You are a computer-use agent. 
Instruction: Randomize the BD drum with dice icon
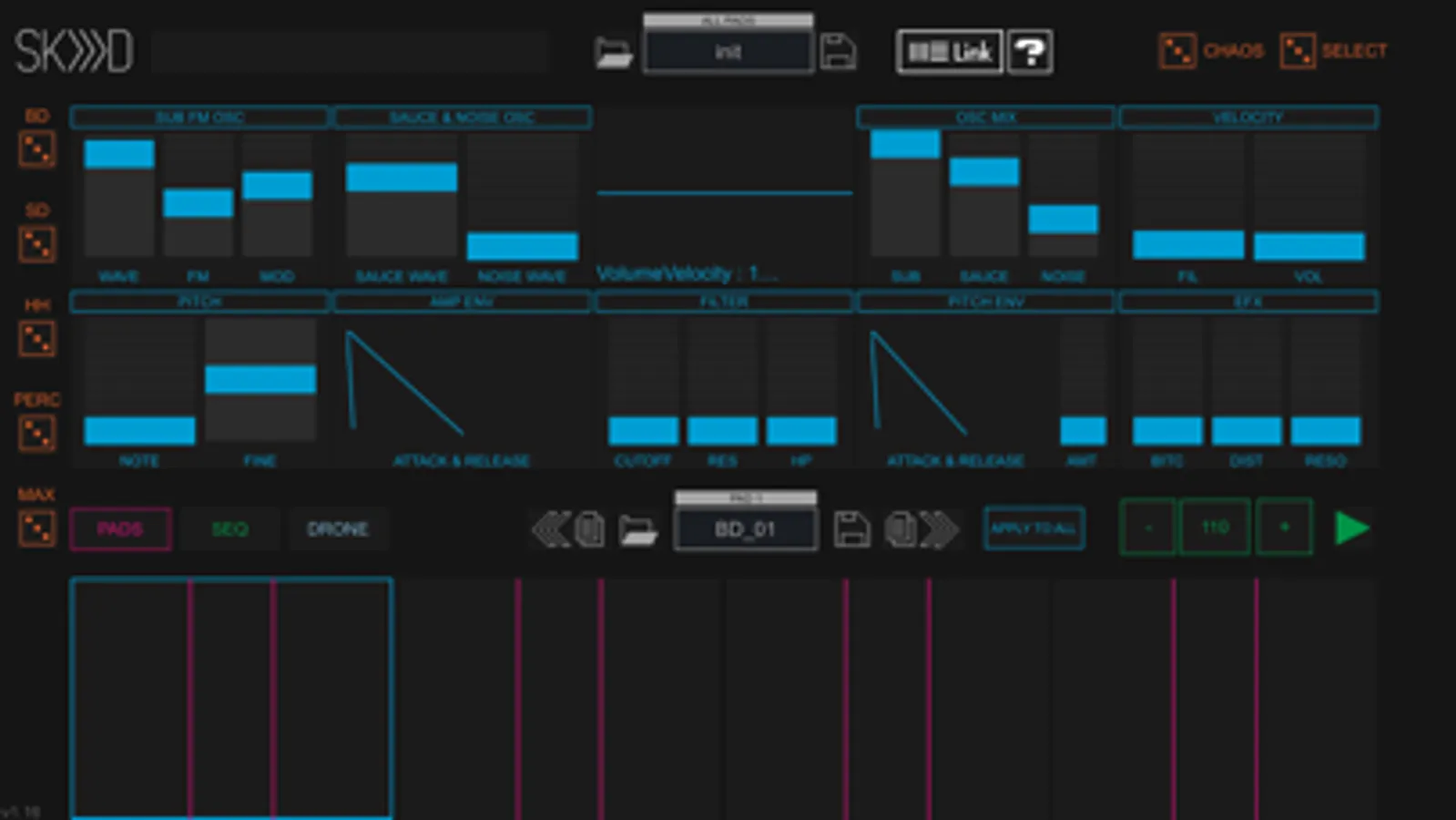click(36, 149)
